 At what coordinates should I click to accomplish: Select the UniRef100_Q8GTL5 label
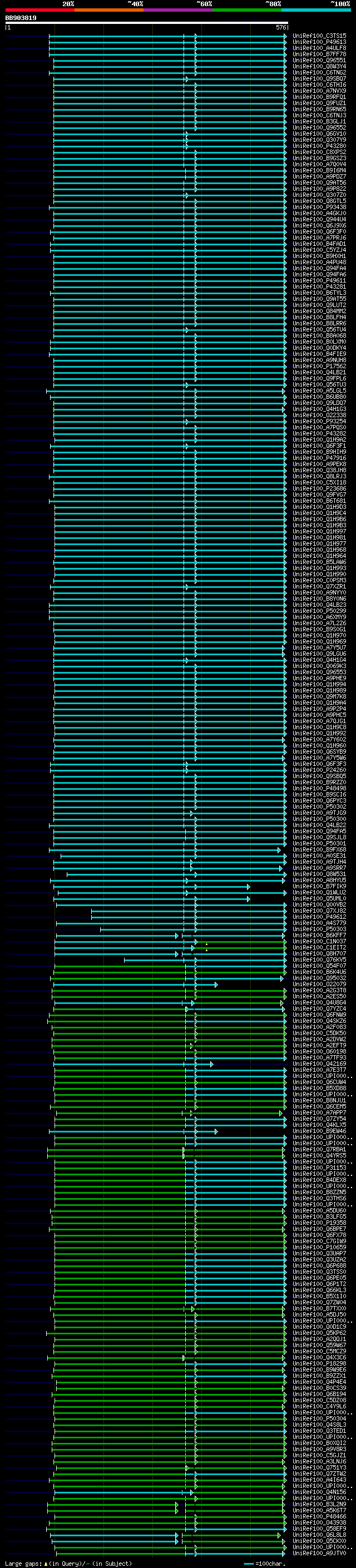tap(319, 201)
